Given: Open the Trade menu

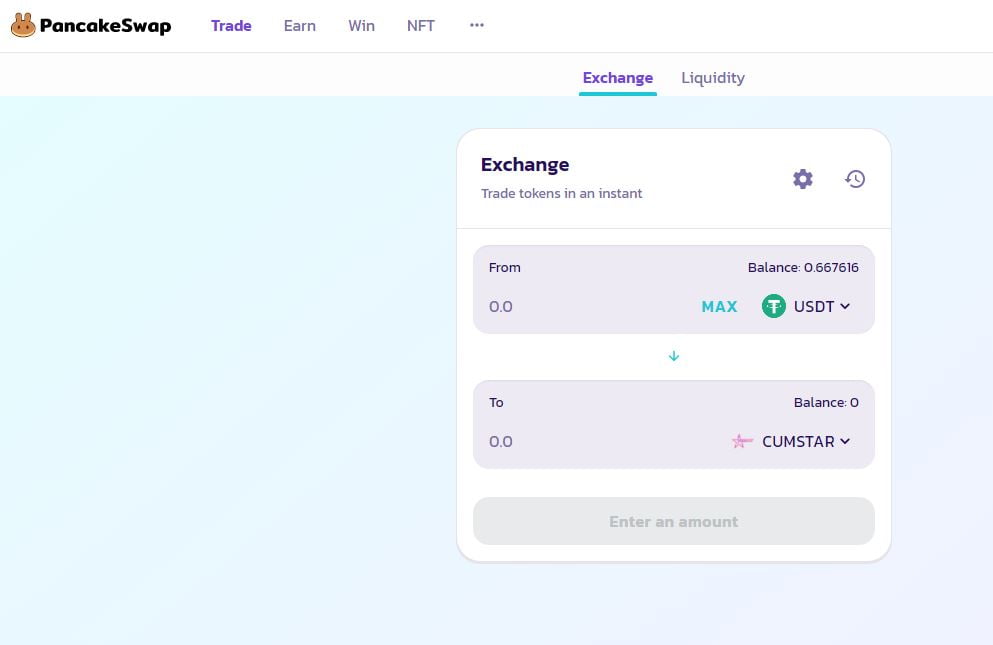Looking at the screenshot, I should tap(231, 26).
